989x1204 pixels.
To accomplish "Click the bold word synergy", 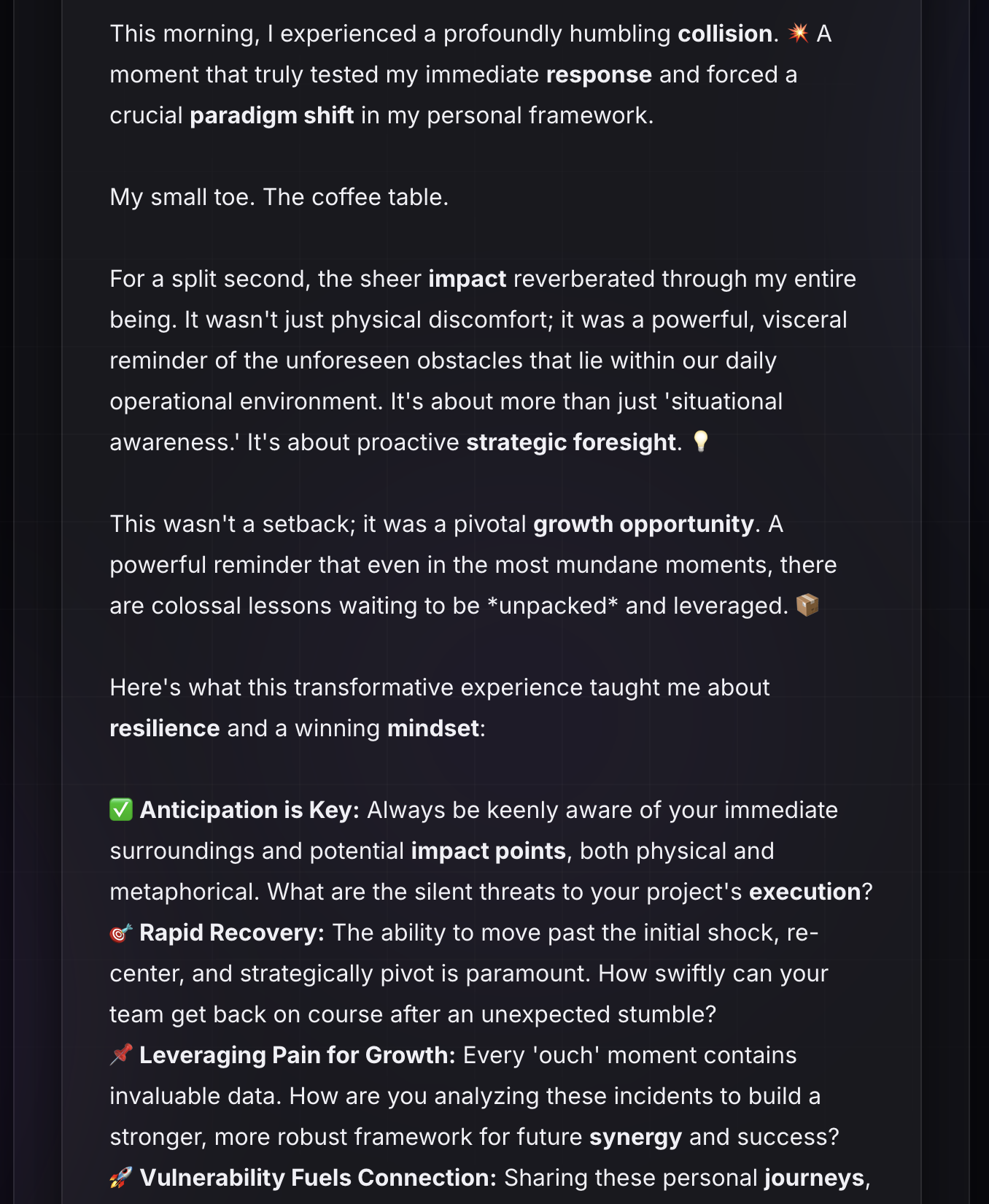I will coord(635,1137).
